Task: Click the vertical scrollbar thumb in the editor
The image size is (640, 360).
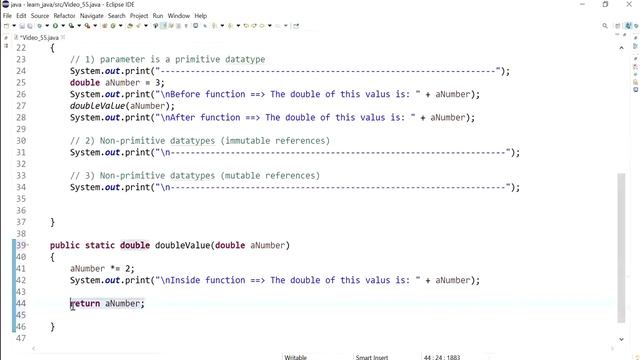Action: pos(621,248)
